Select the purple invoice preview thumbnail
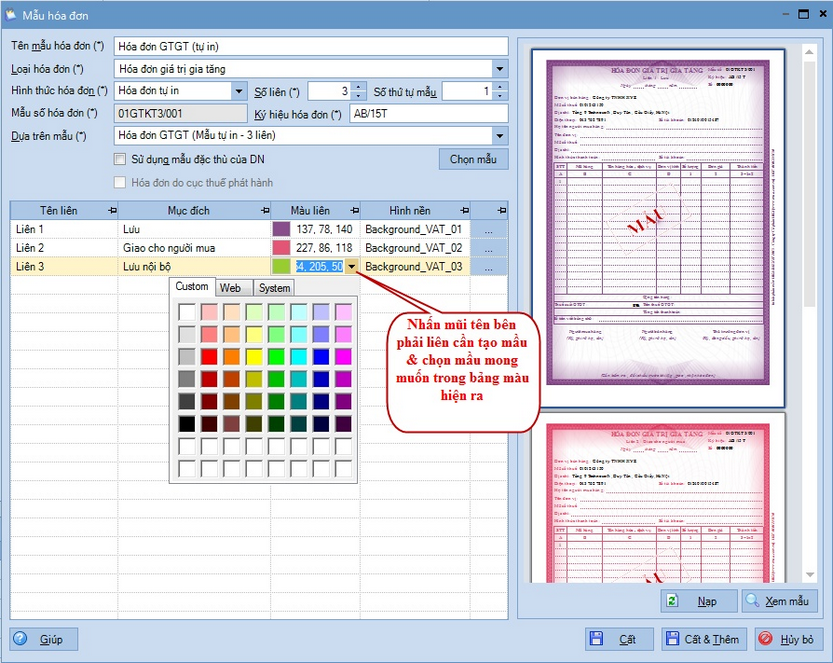The height and width of the screenshot is (663, 833). [x=658, y=228]
